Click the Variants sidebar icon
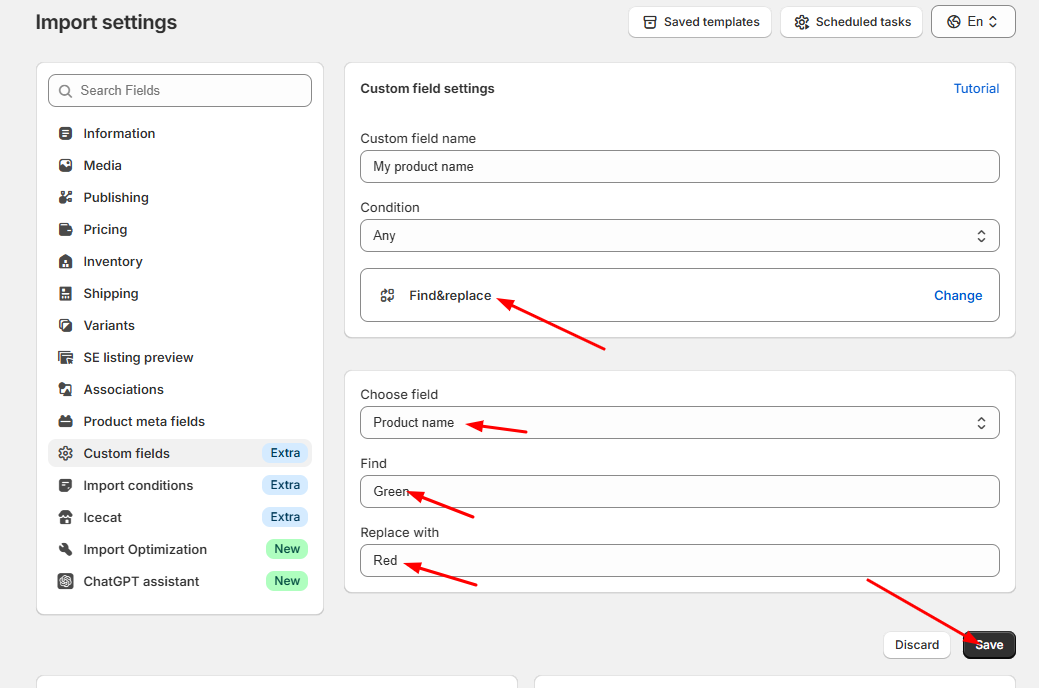The height and width of the screenshot is (688, 1039). click(66, 325)
